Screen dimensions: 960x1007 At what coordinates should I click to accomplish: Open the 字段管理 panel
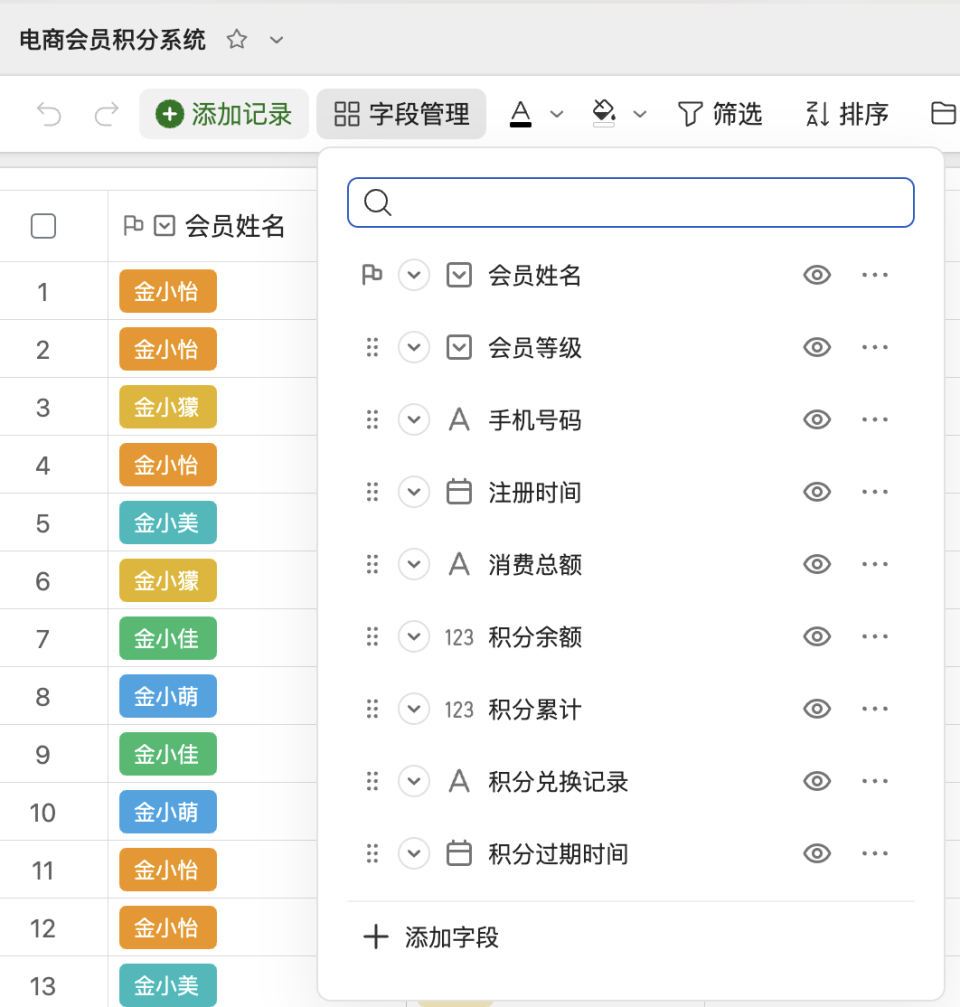pos(401,114)
